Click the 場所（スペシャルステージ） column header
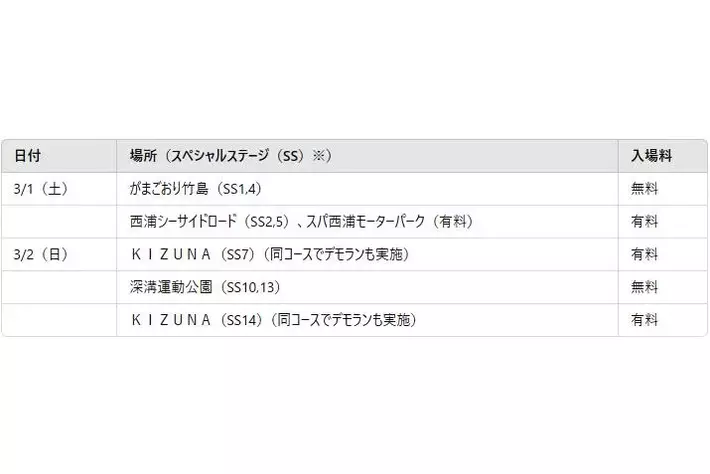The width and height of the screenshot is (710, 474). coord(230,156)
